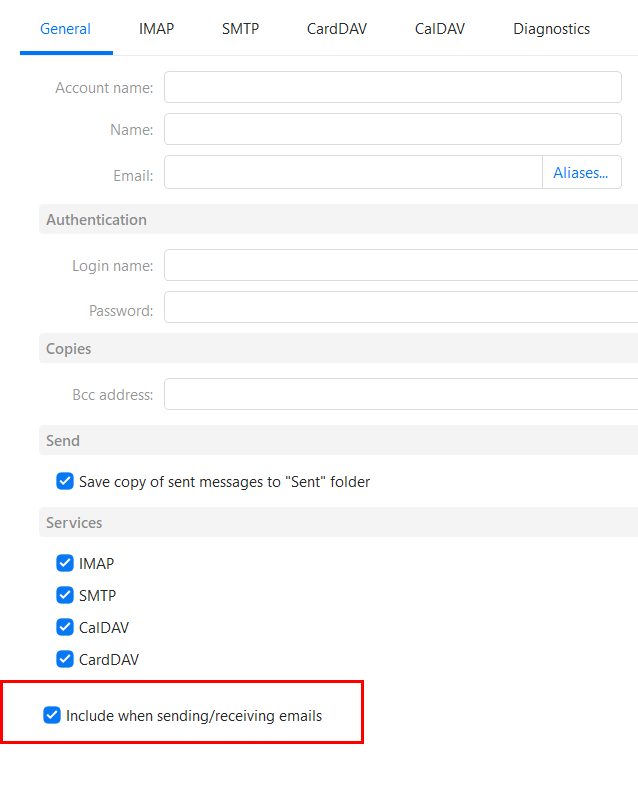The height and width of the screenshot is (787, 638).
Task: Open the Diagnostics tab
Action: click(x=551, y=29)
